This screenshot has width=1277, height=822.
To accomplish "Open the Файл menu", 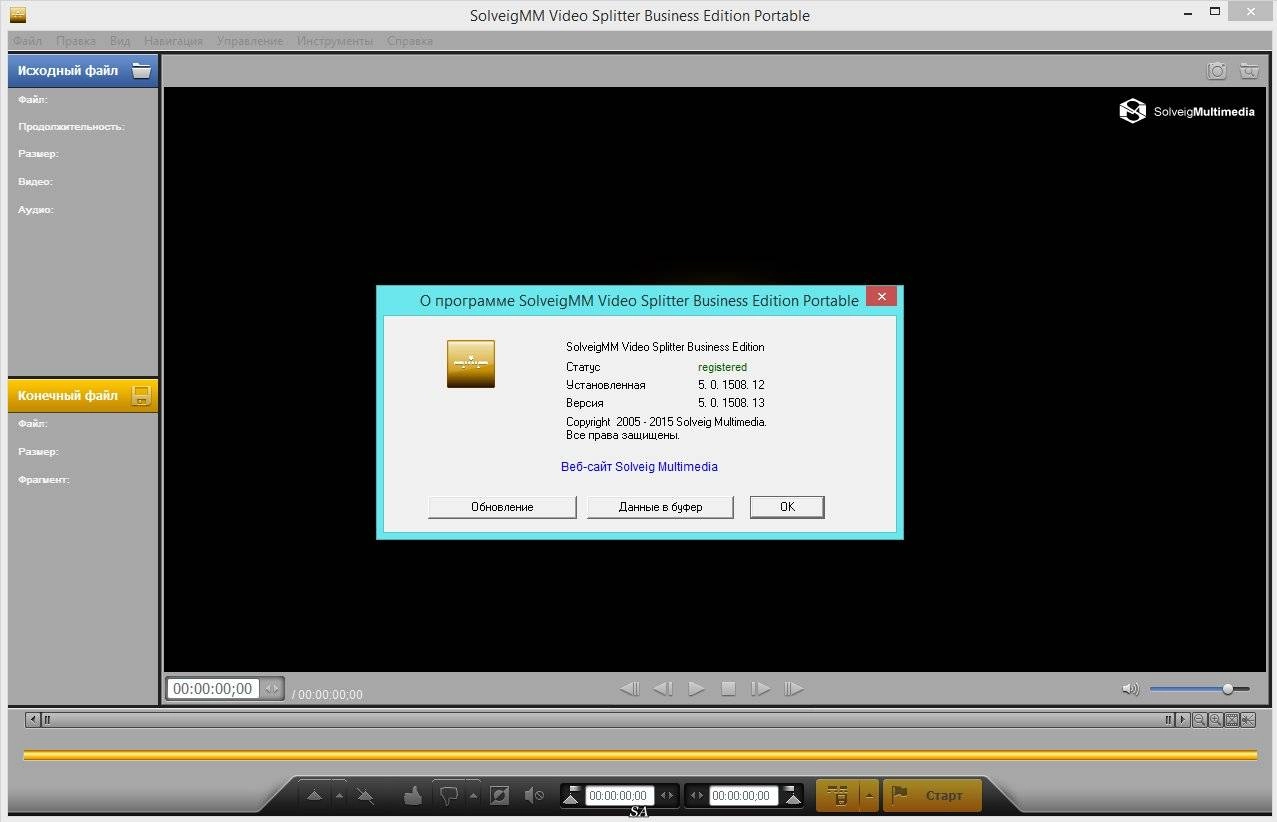I will coord(28,41).
